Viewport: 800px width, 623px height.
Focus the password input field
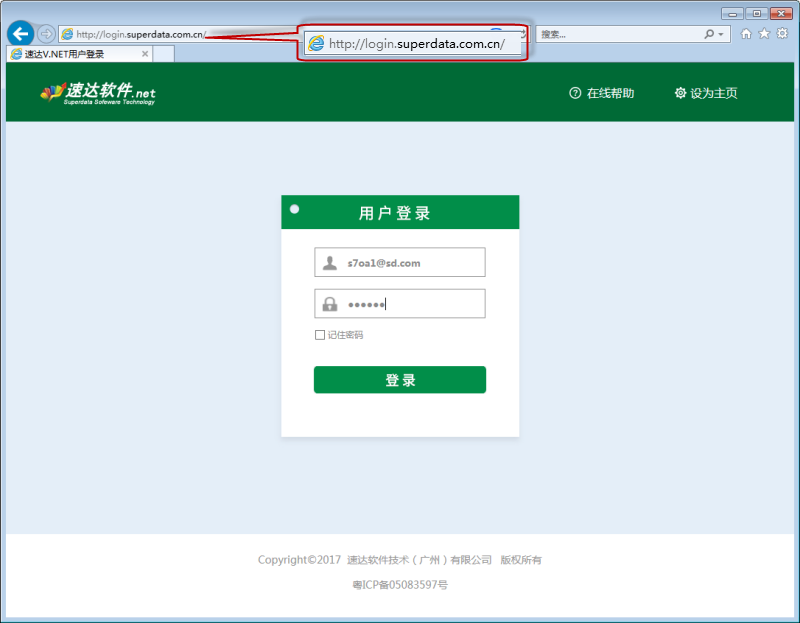point(412,305)
